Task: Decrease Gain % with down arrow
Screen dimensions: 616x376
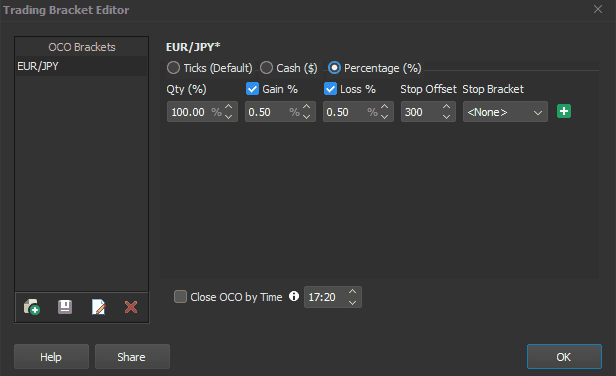Action: click(x=307, y=117)
